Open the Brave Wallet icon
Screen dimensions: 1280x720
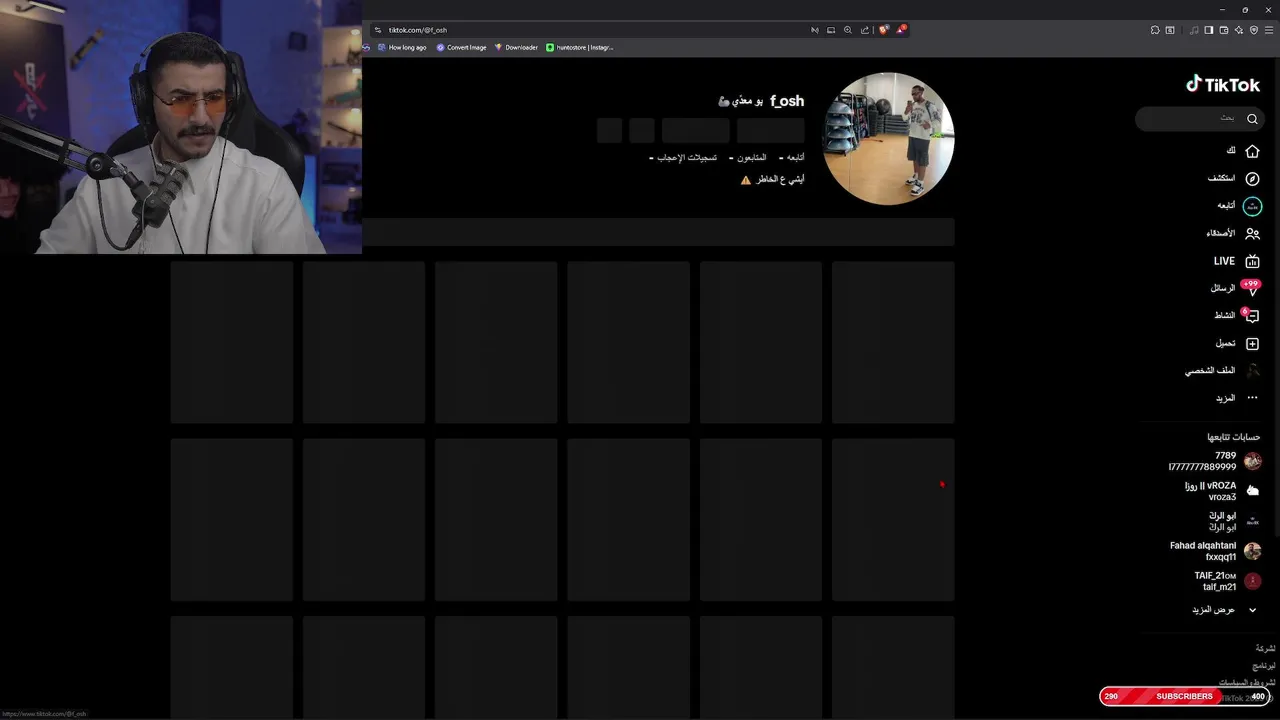1224,30
